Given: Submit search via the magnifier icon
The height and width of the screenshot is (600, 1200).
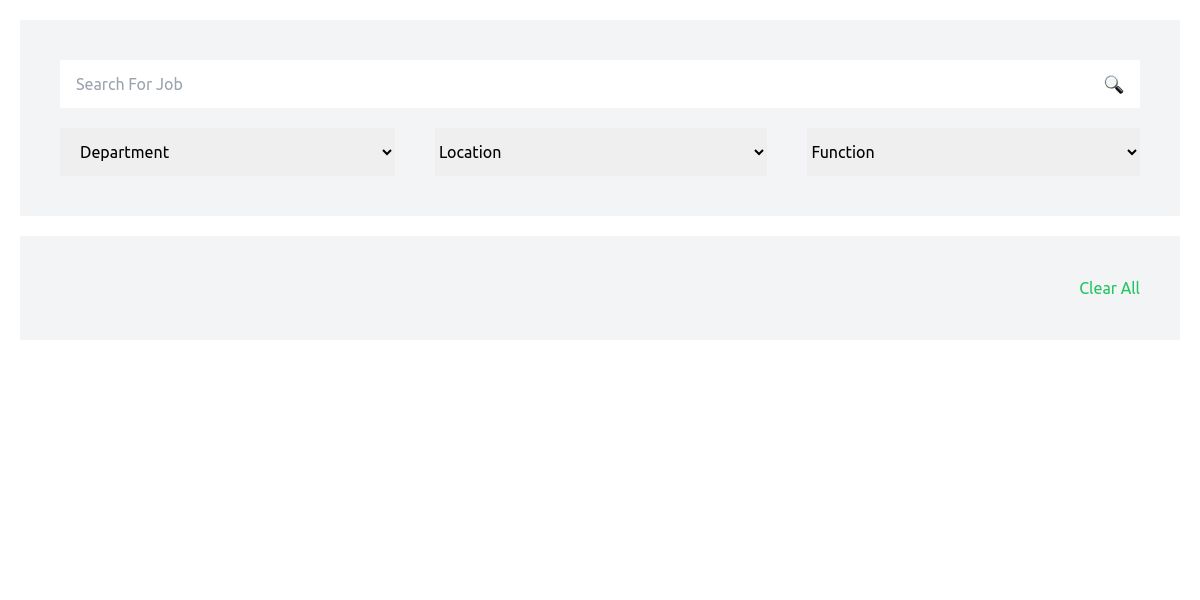Looking at the screenshot, I should point(1113,84).
